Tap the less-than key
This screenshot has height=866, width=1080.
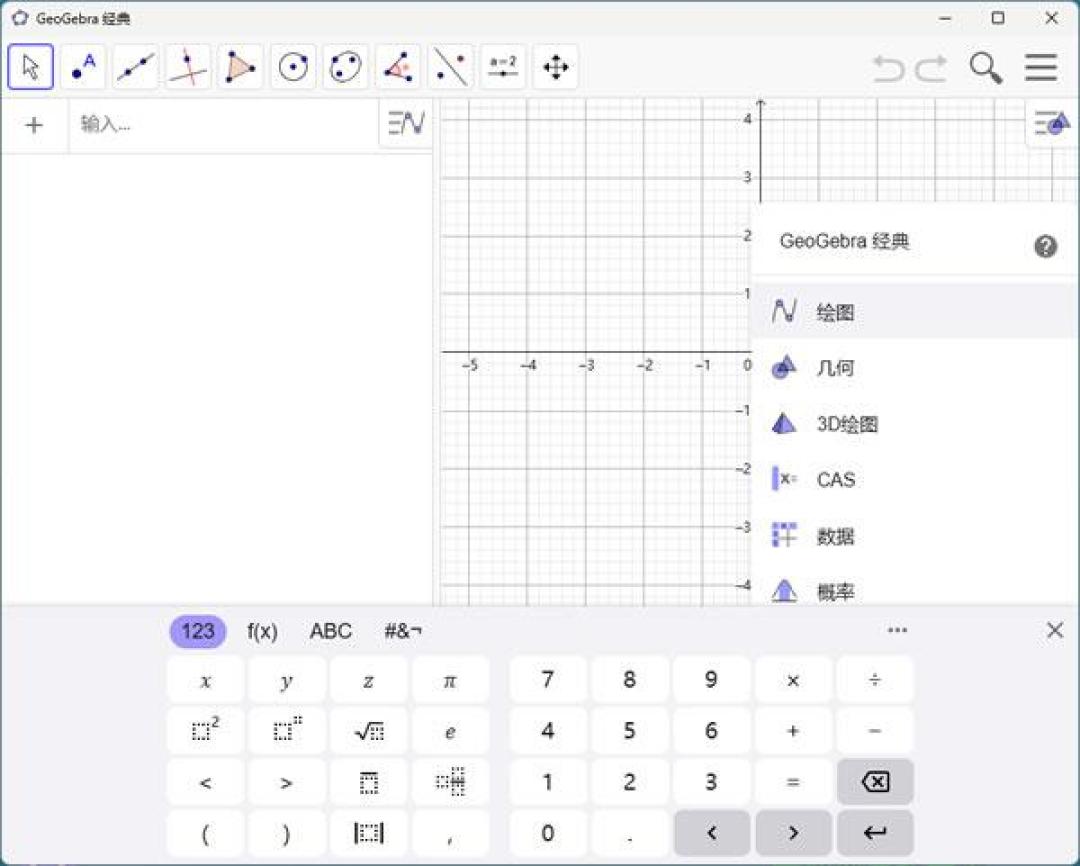(205, 782)
